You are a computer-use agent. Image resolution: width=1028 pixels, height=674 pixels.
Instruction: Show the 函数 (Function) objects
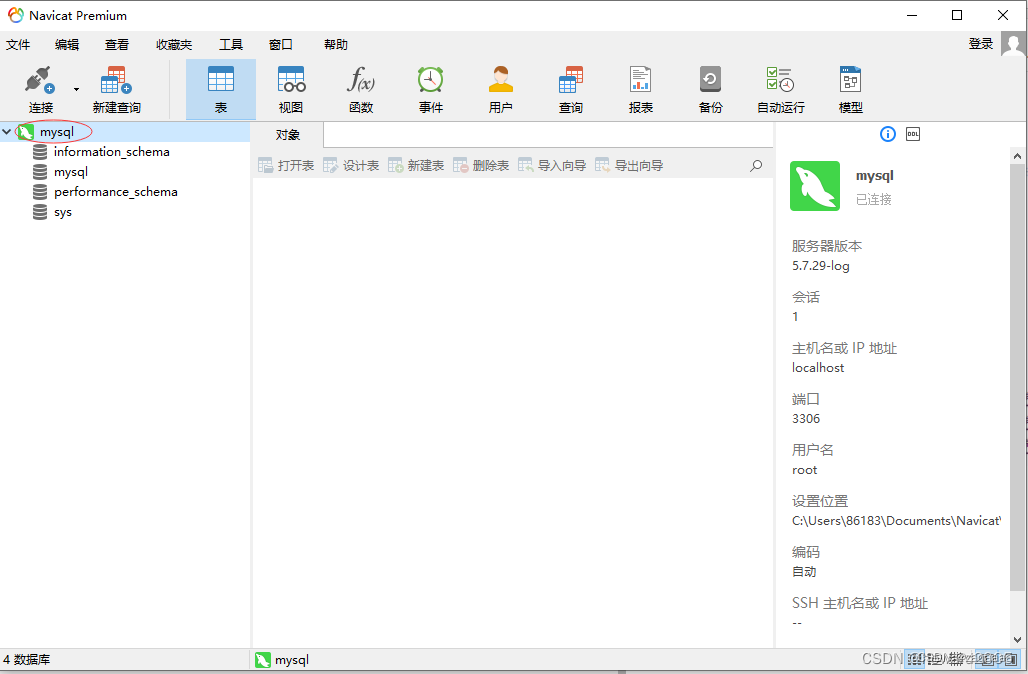361,89
